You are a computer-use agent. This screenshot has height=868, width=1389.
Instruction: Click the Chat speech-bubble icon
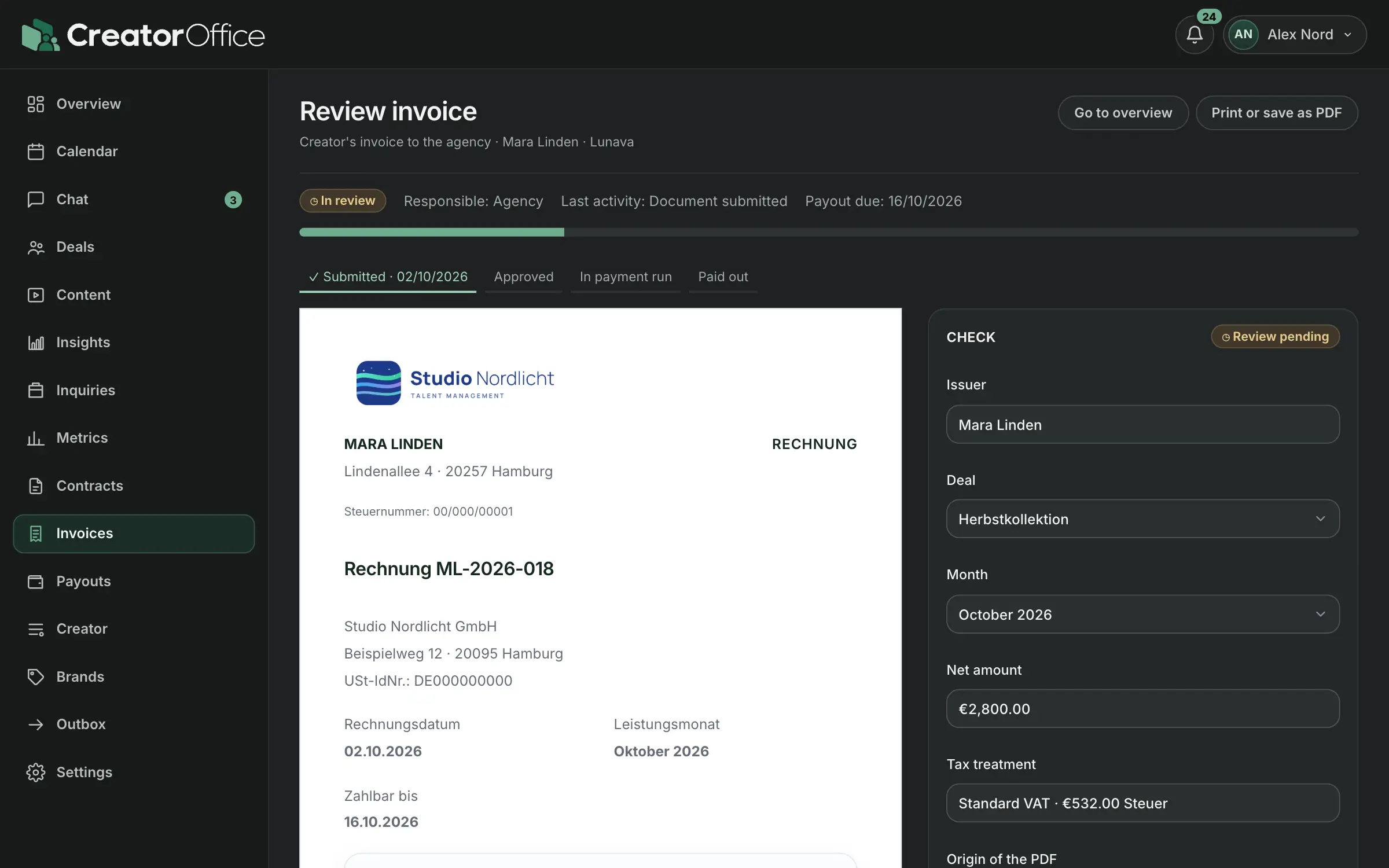pos(36,200)
